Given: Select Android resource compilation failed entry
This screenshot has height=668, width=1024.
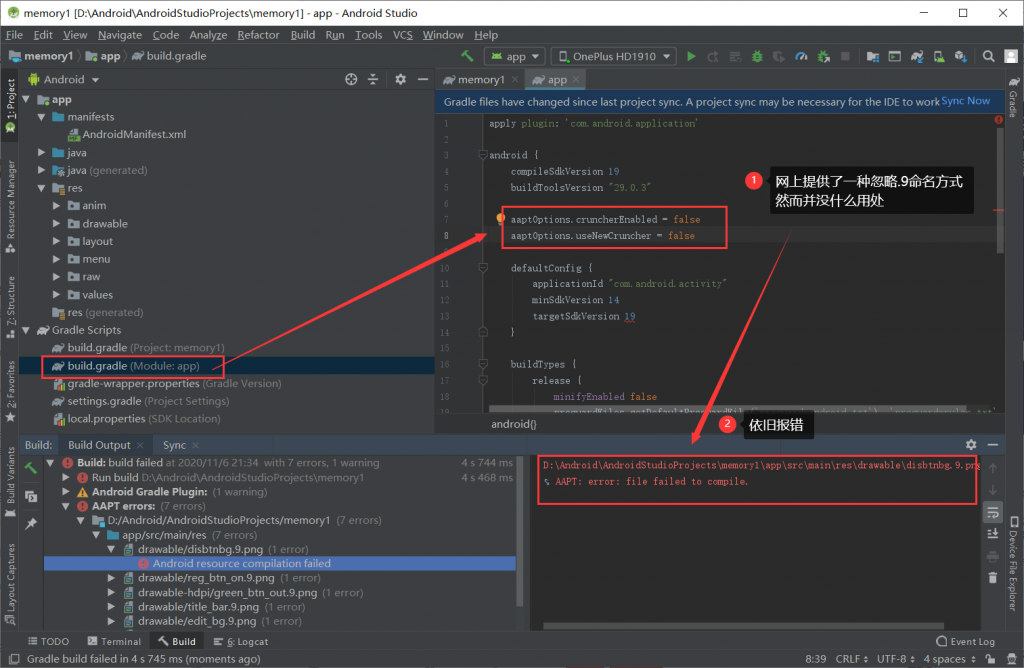Looking at the screenshot, I should pos(242,564).
